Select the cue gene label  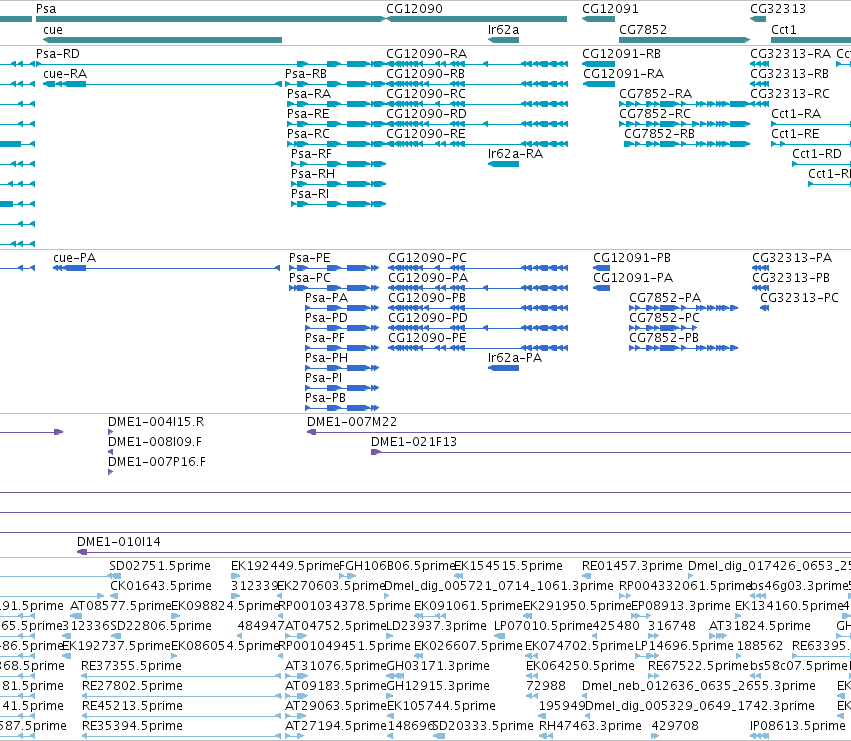coord(53,30)
